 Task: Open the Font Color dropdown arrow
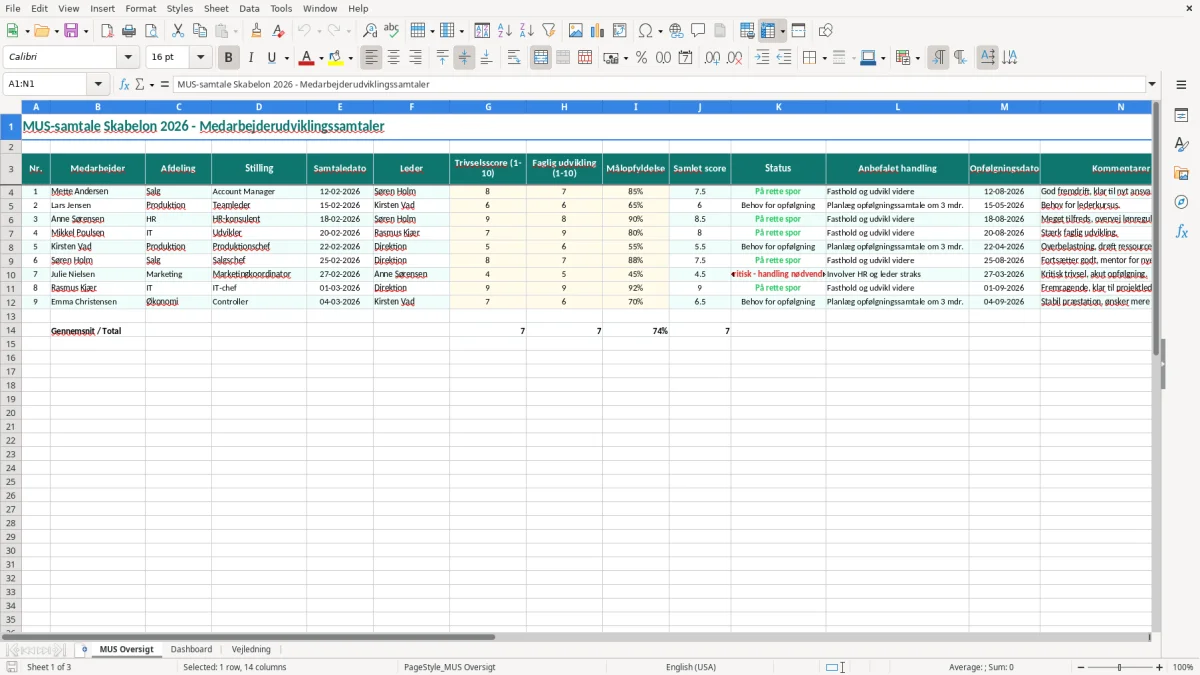(321, 58)
